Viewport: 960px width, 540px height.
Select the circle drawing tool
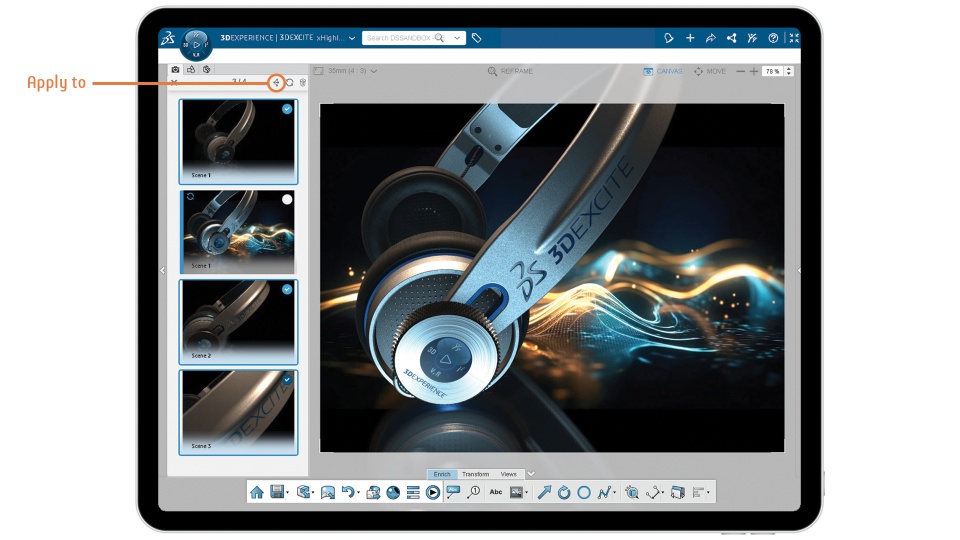click(584, 492)
